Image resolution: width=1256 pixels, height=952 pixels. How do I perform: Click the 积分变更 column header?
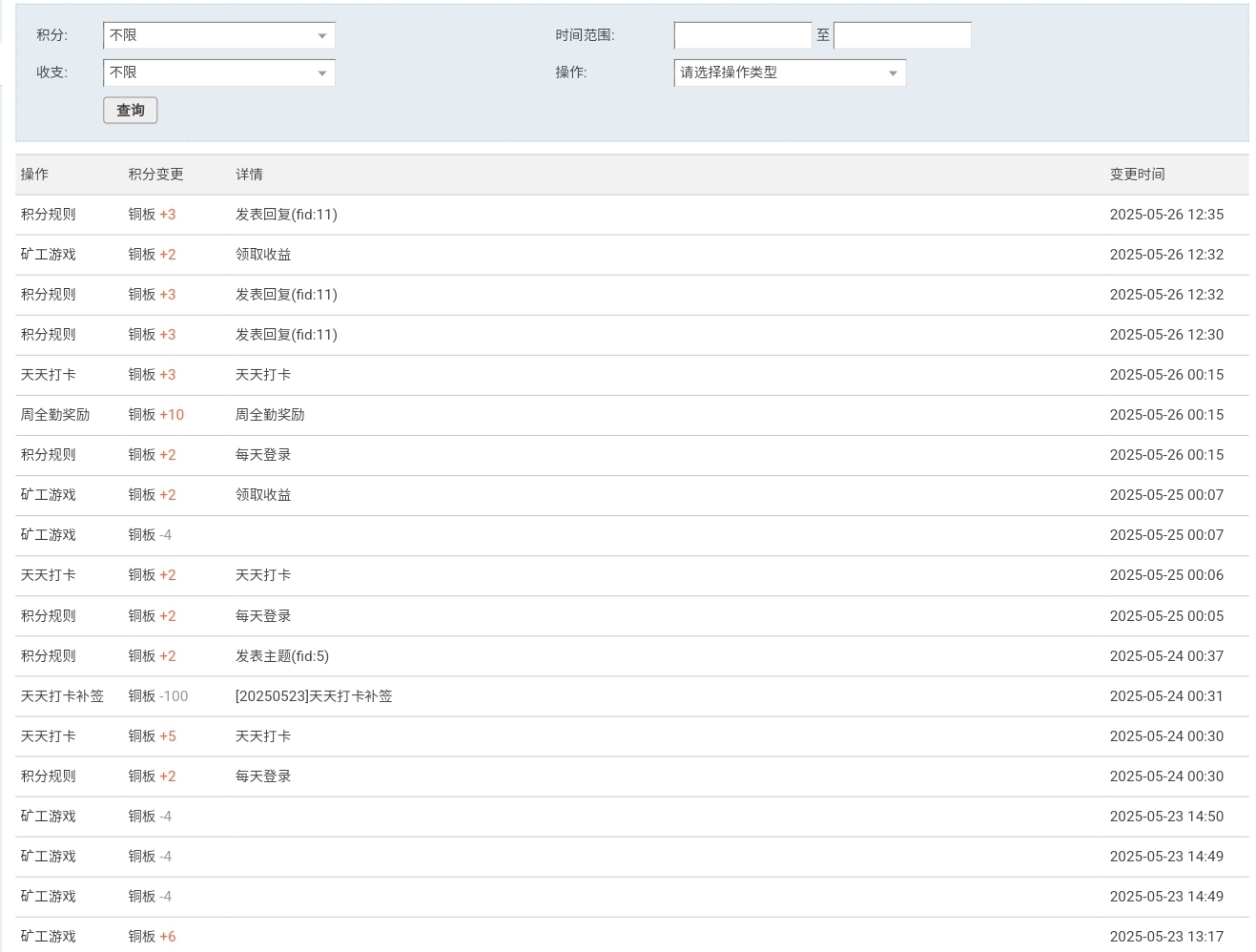[154, 174]
